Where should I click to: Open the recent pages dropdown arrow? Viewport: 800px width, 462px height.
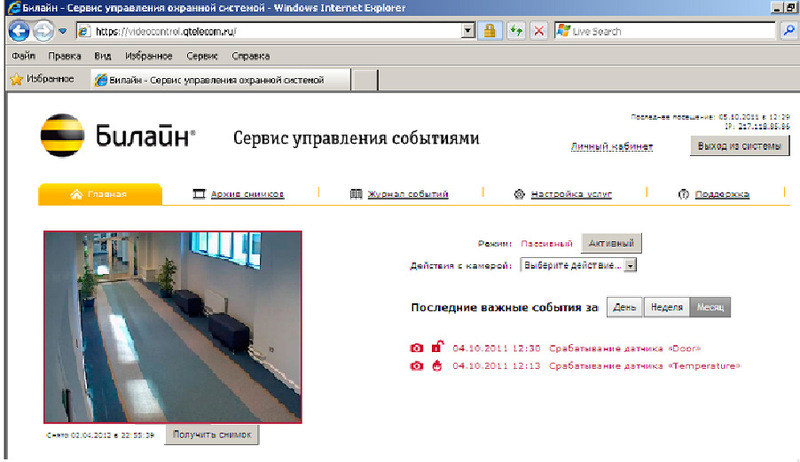63,32
